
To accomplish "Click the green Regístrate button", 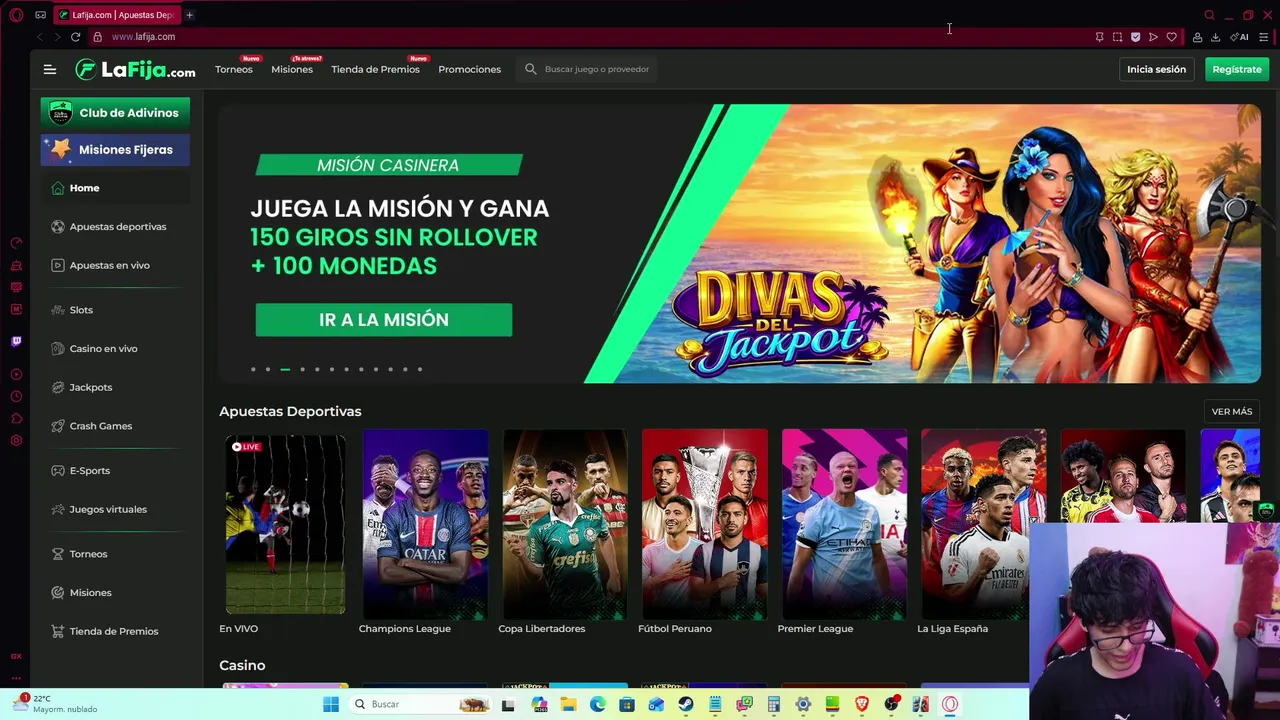I will [x=1237, y=69].
